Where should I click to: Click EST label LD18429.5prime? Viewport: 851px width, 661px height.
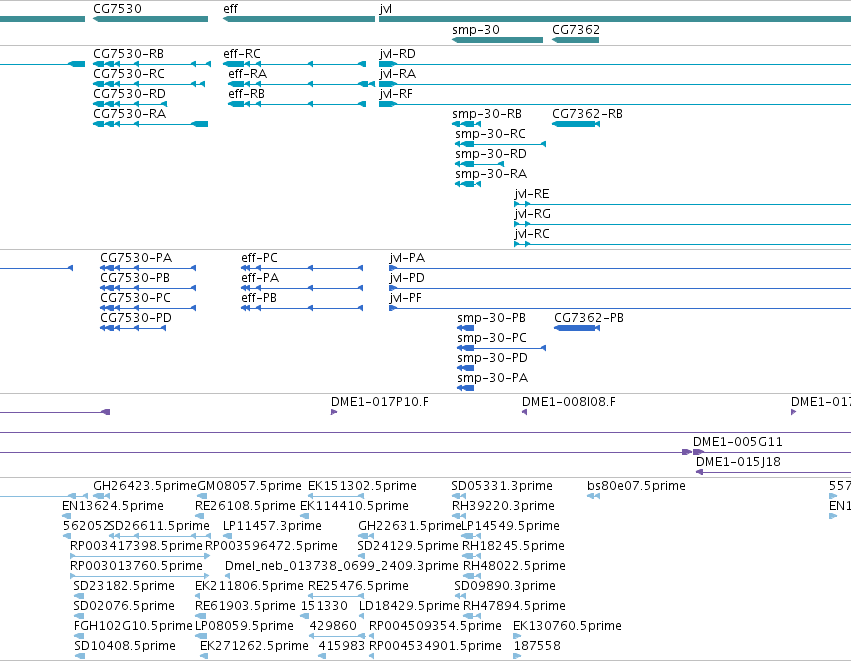coord(409,607)
